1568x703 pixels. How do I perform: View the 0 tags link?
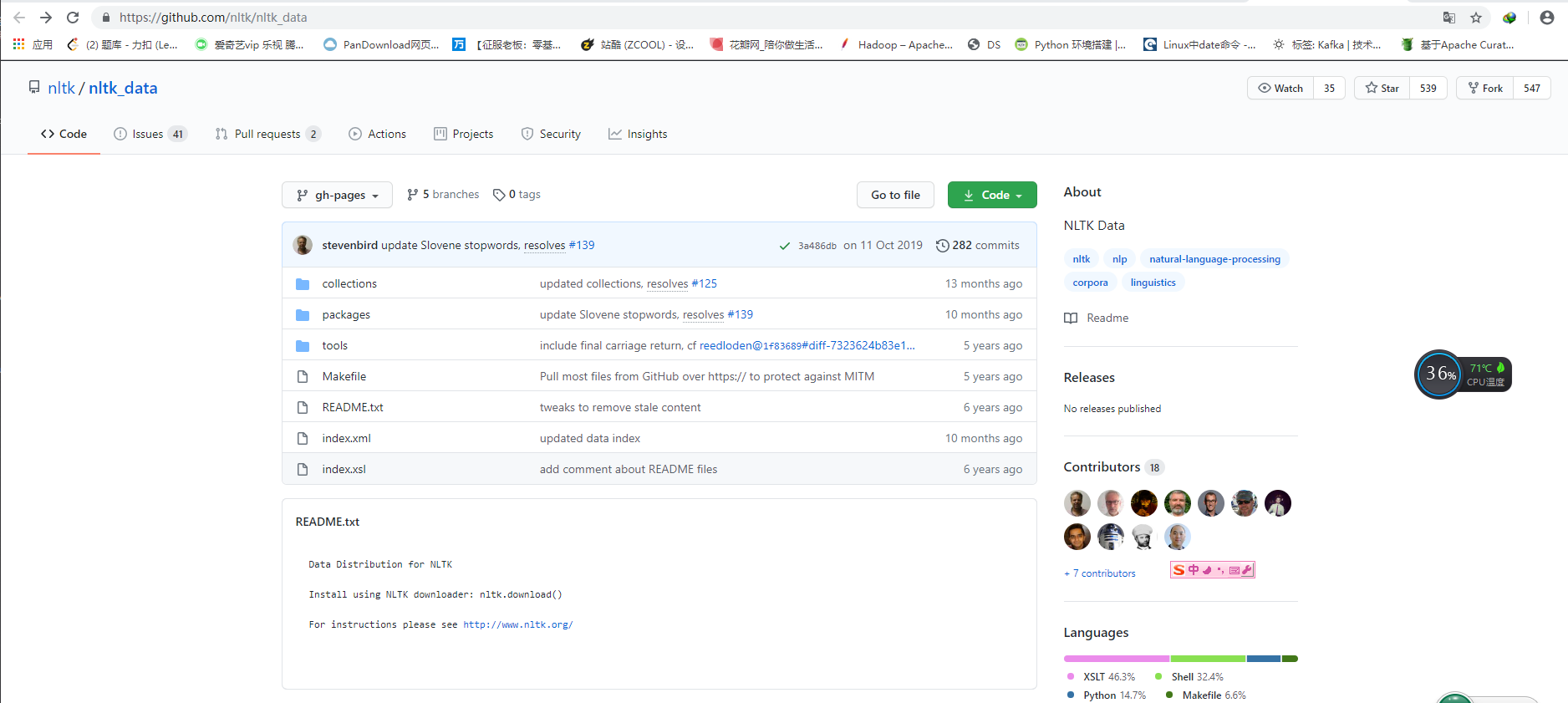(x=517, y=195)
